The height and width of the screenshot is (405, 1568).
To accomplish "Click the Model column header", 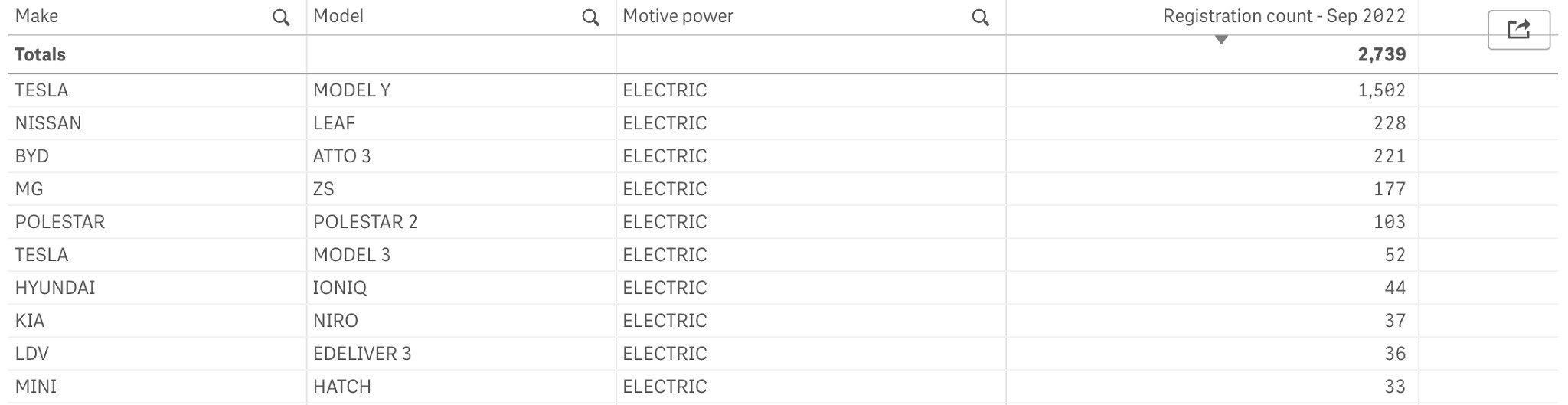I will coord(338,16).
